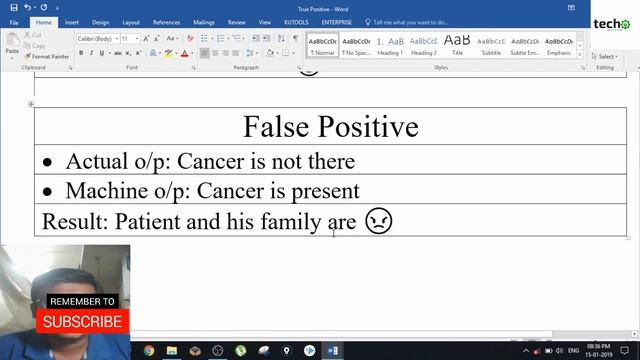Toggle Underline formatting
Image resolution: width=640 pixels, height=360 pixels.
pos(102,53)
